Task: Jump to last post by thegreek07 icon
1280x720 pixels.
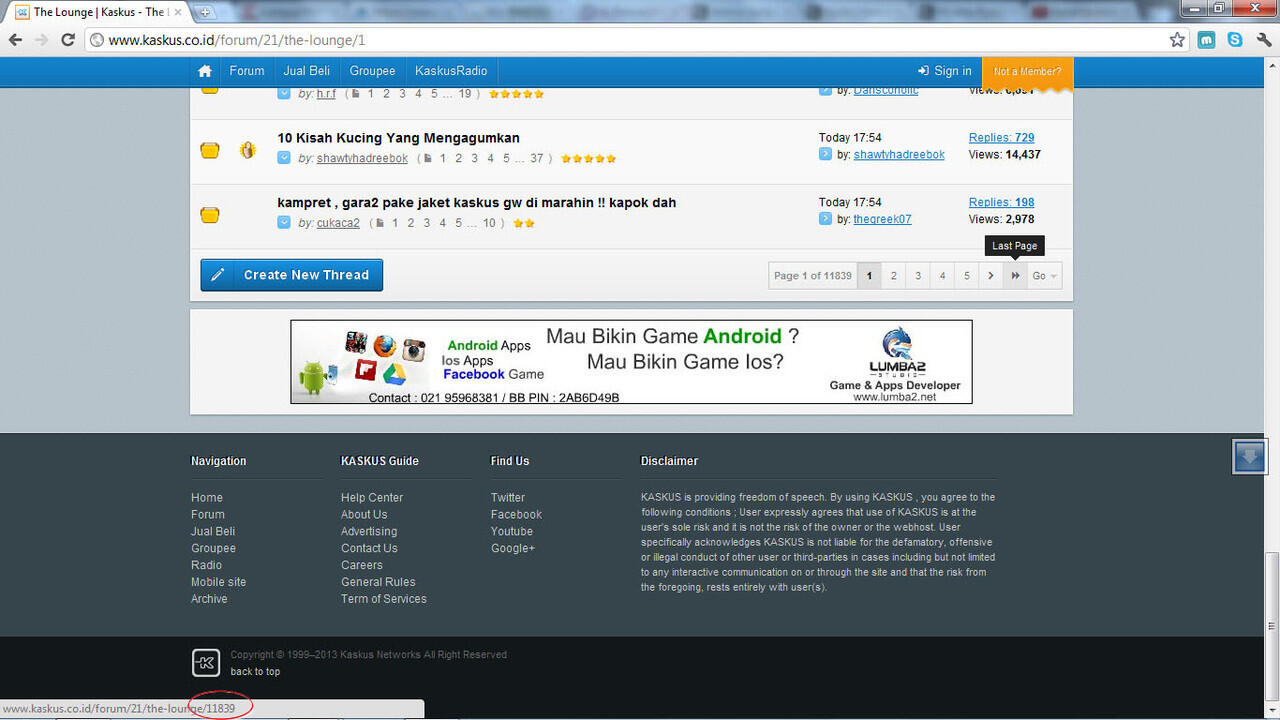Action: point(825,219)
